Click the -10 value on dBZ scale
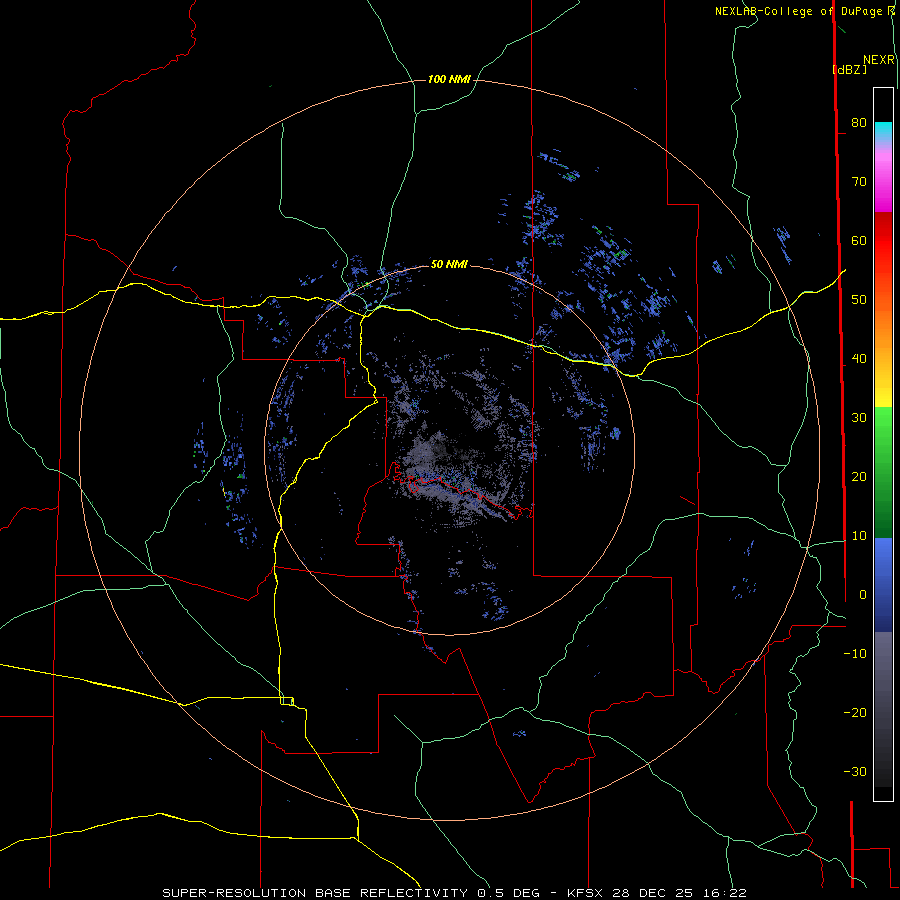The height and width of the screenshot is (900, 900). (x=855, y=654)
